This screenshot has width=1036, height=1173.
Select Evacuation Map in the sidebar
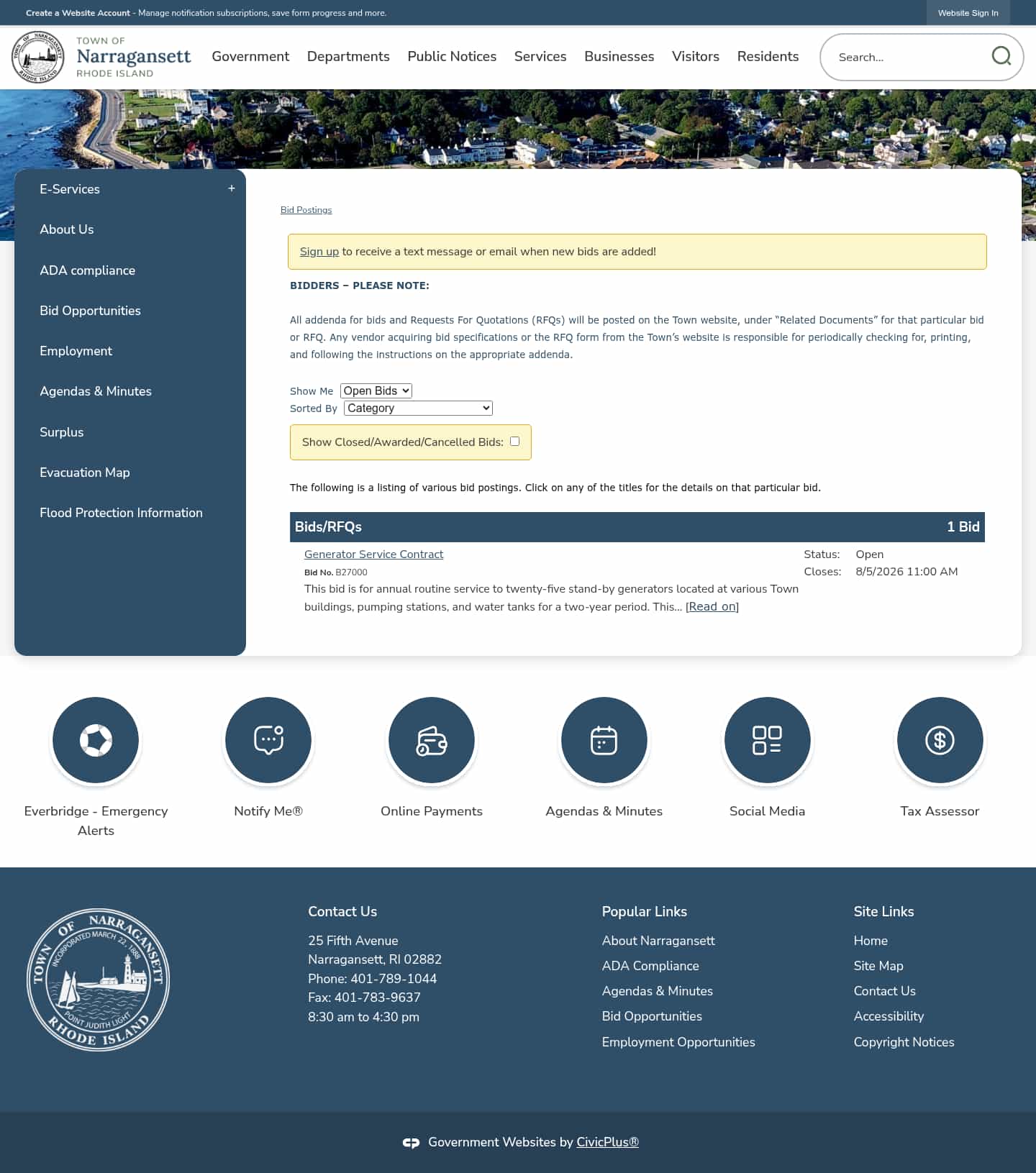point(85,473)
